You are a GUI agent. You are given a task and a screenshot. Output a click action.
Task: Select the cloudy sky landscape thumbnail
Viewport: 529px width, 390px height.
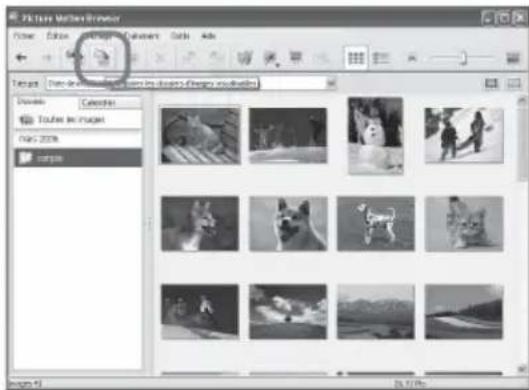tap(288, 312)
